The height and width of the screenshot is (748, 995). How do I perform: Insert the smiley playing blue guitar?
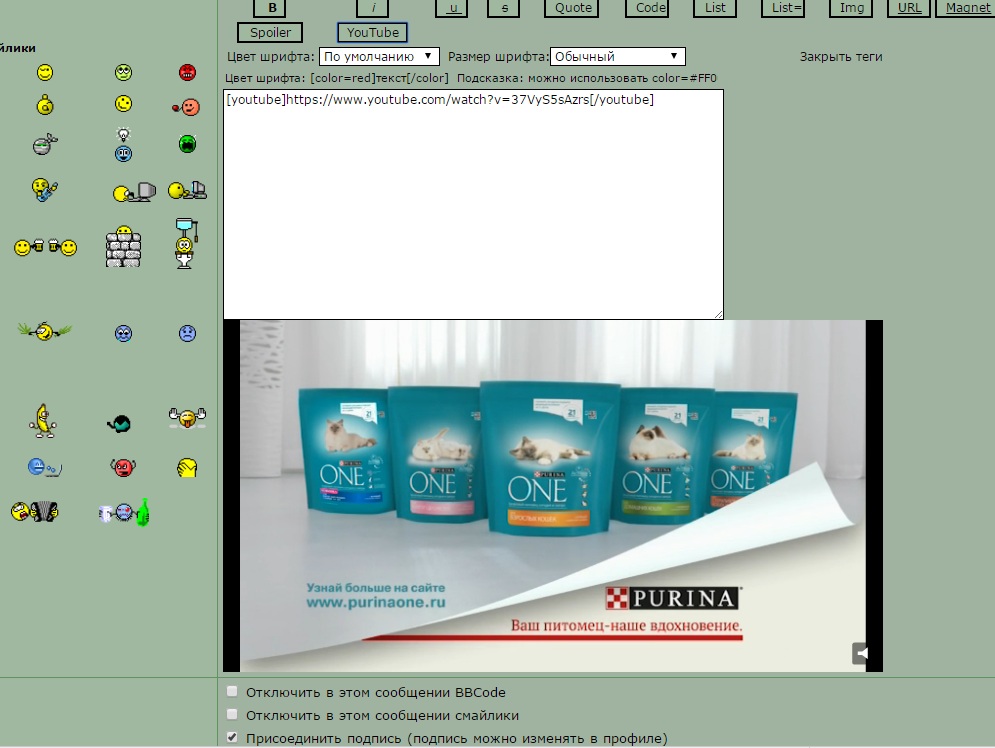click(44, 190)
